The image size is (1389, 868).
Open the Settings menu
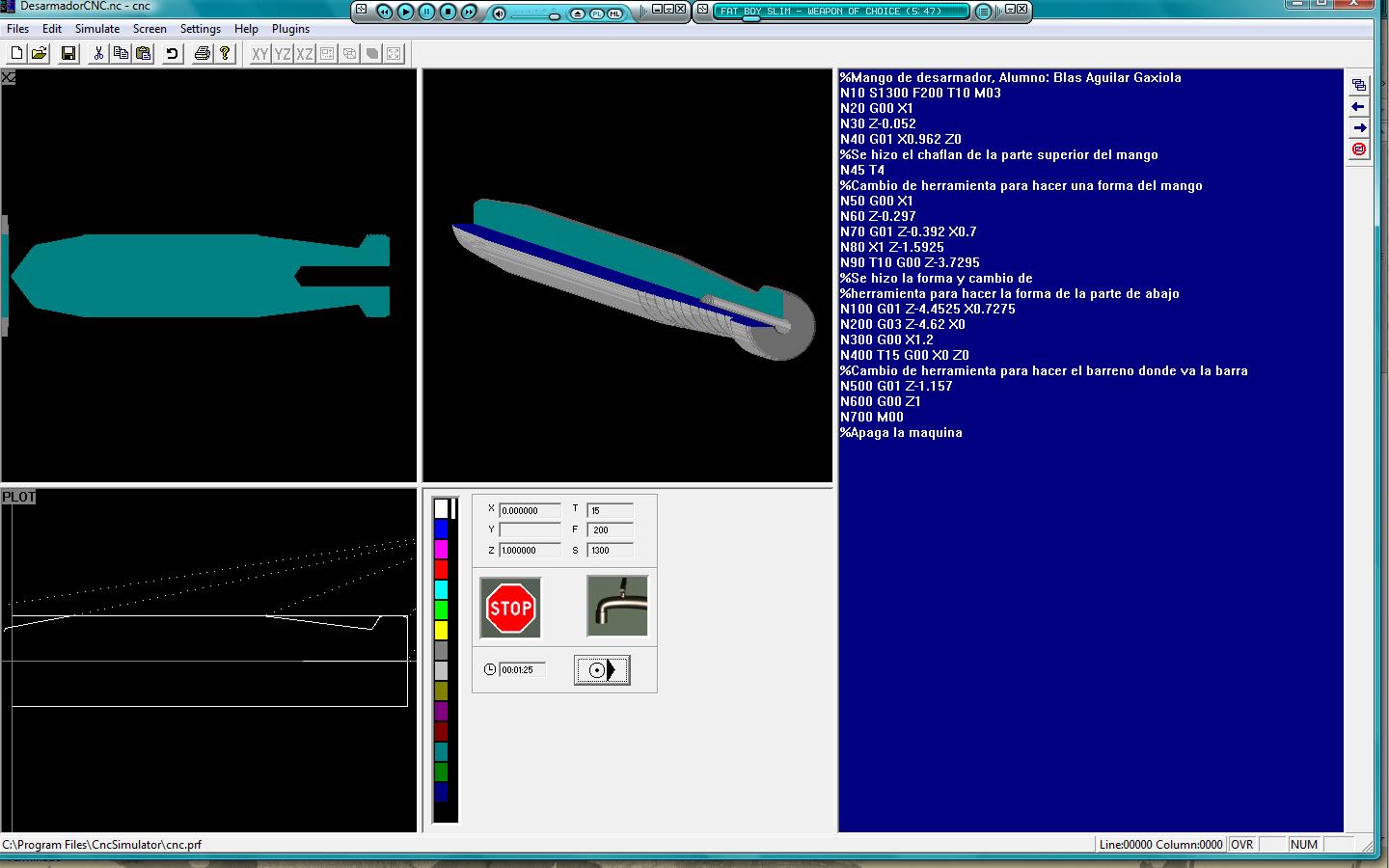coord(201,29)
